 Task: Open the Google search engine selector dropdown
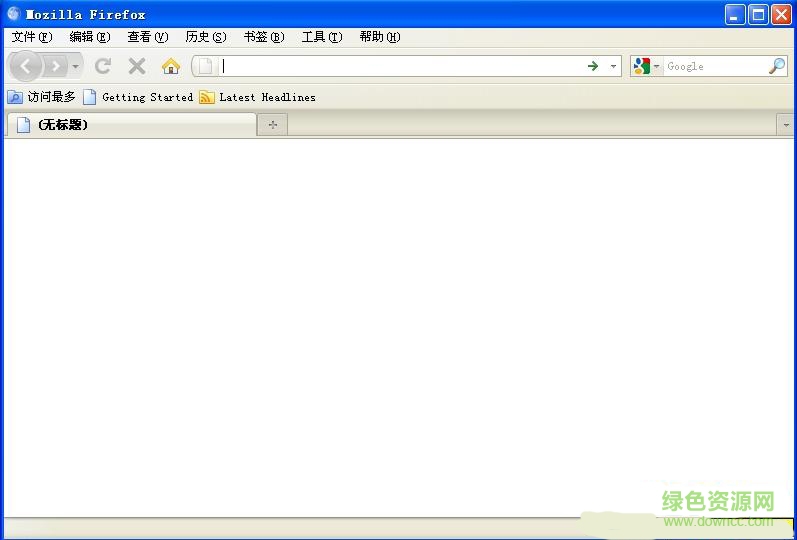[645, 66]
